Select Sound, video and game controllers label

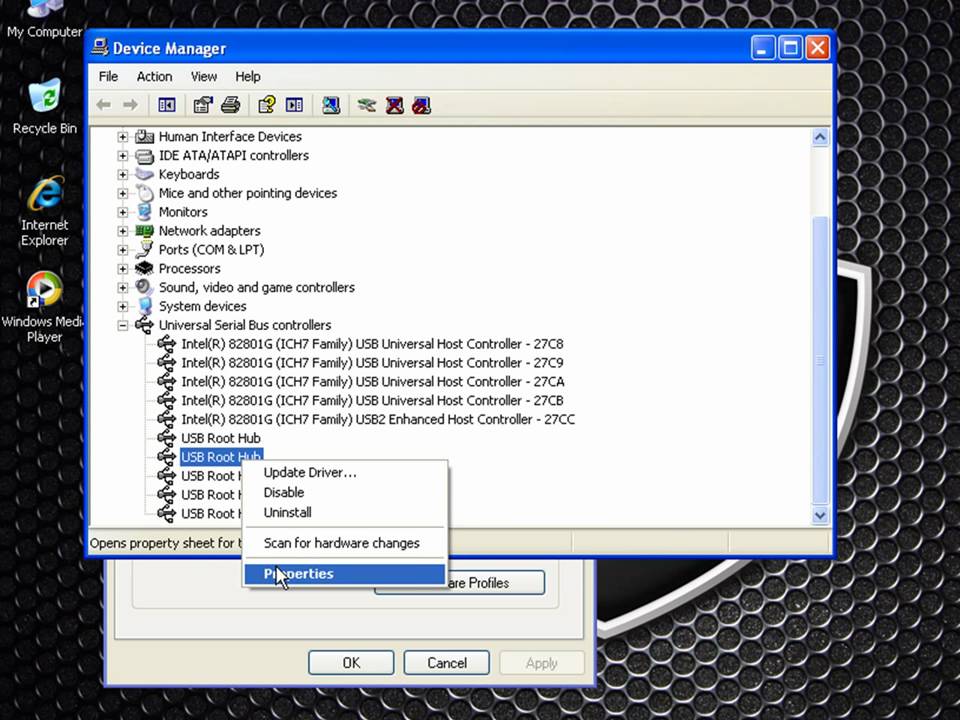coord(257,287)
